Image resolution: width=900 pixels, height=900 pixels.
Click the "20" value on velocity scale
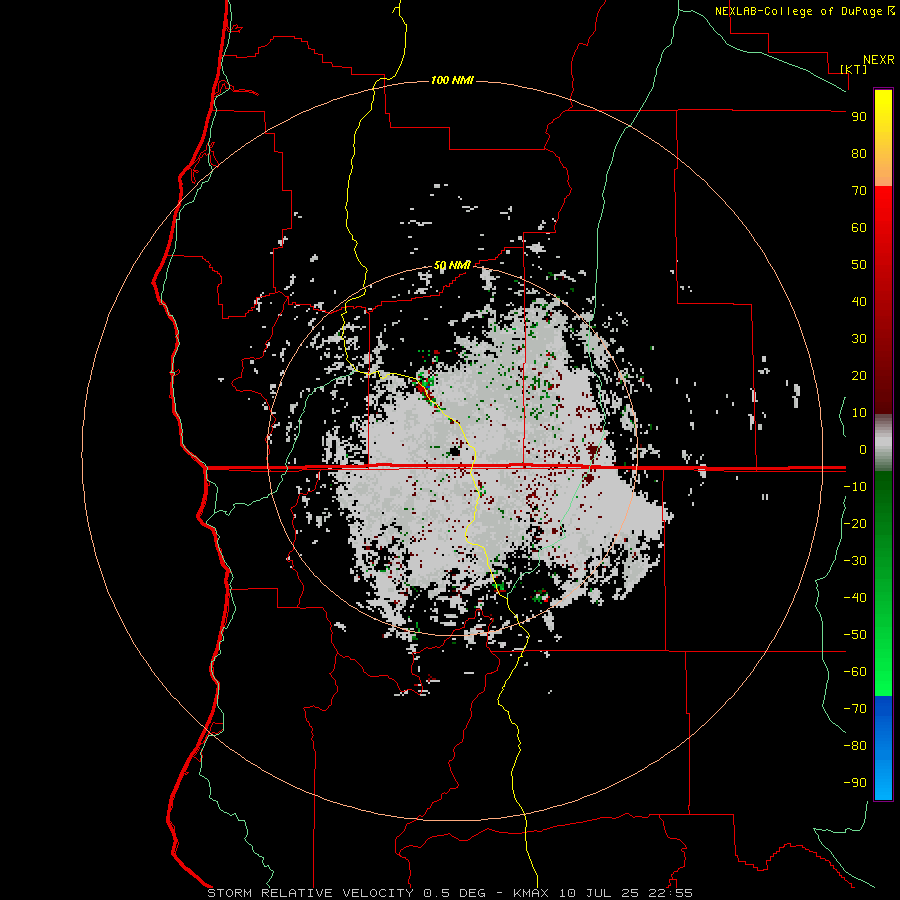(859, 376)
